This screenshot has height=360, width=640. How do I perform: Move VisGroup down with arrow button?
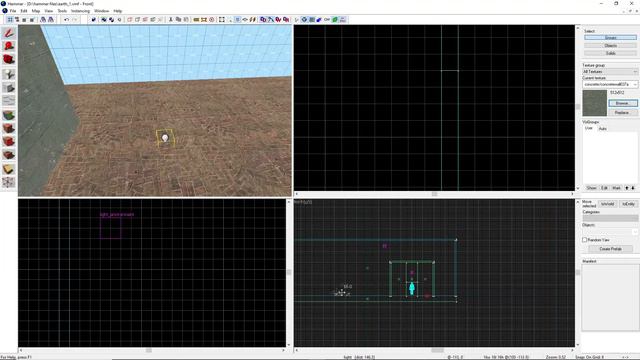coord(633,188)
